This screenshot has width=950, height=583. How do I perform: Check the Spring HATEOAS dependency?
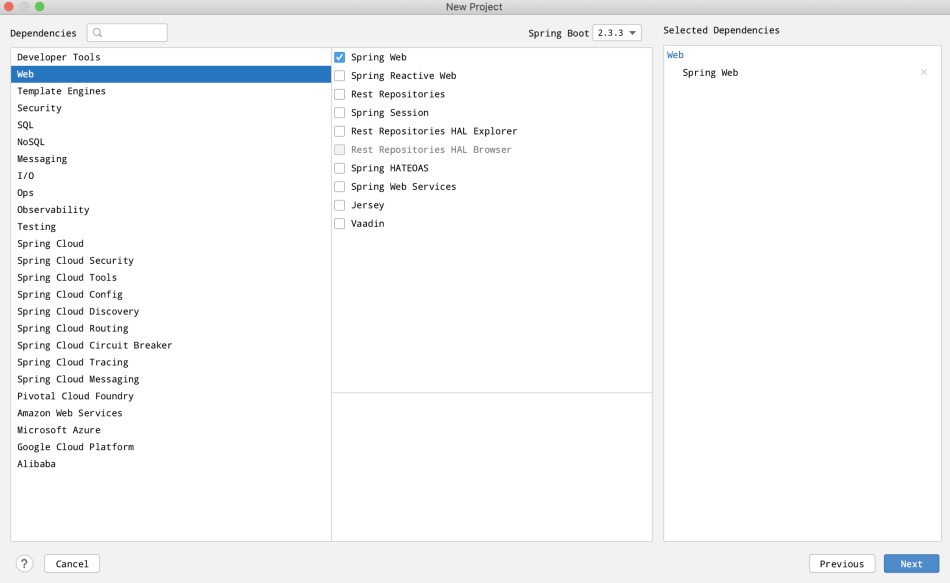pyautogui.click(x=340, y=168)
